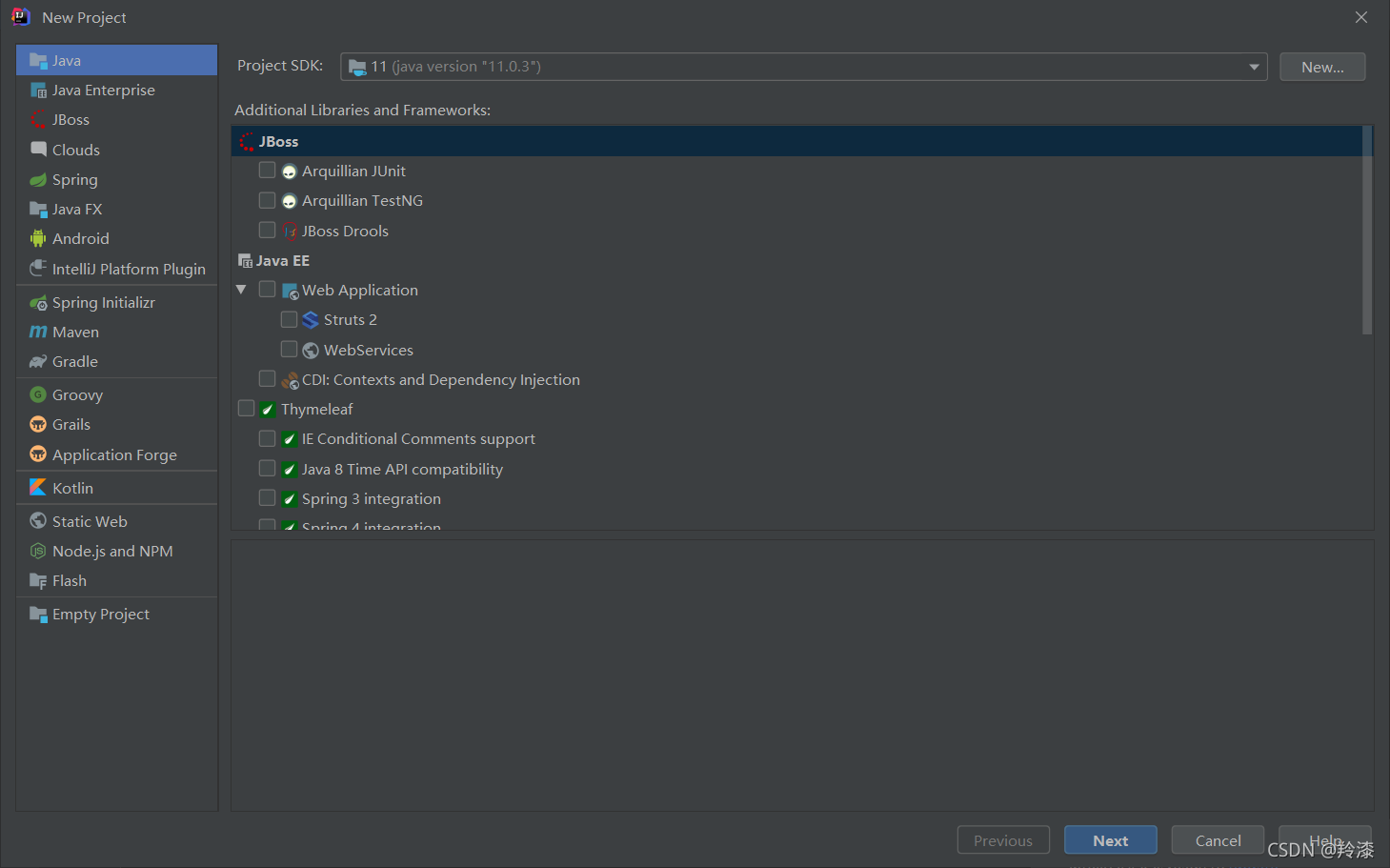Click the Gradle elephant icon
1390x868 pixels.
pos(38,361)
